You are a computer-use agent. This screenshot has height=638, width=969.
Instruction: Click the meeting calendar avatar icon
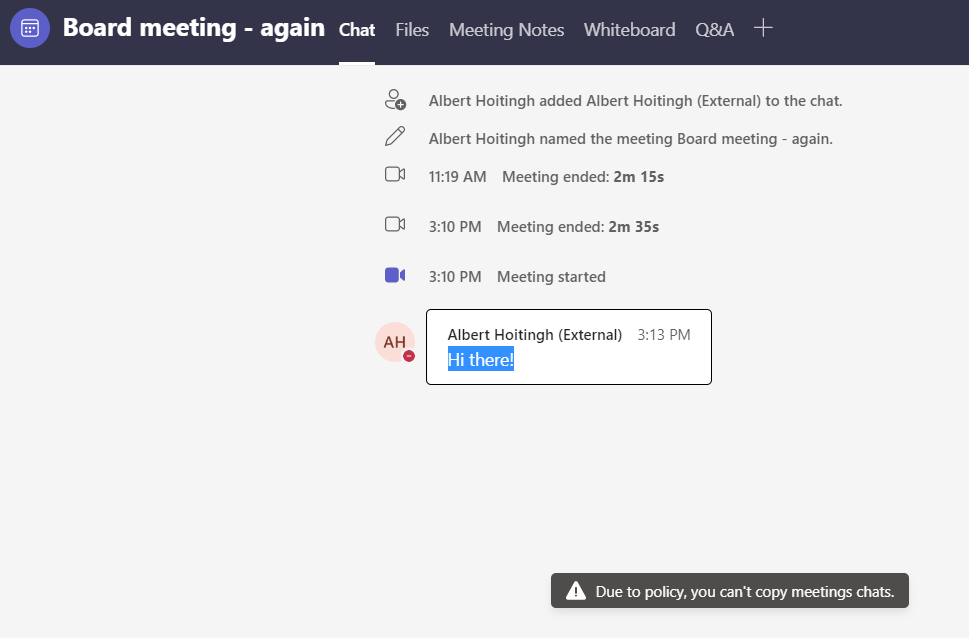[x=30, y=28]
